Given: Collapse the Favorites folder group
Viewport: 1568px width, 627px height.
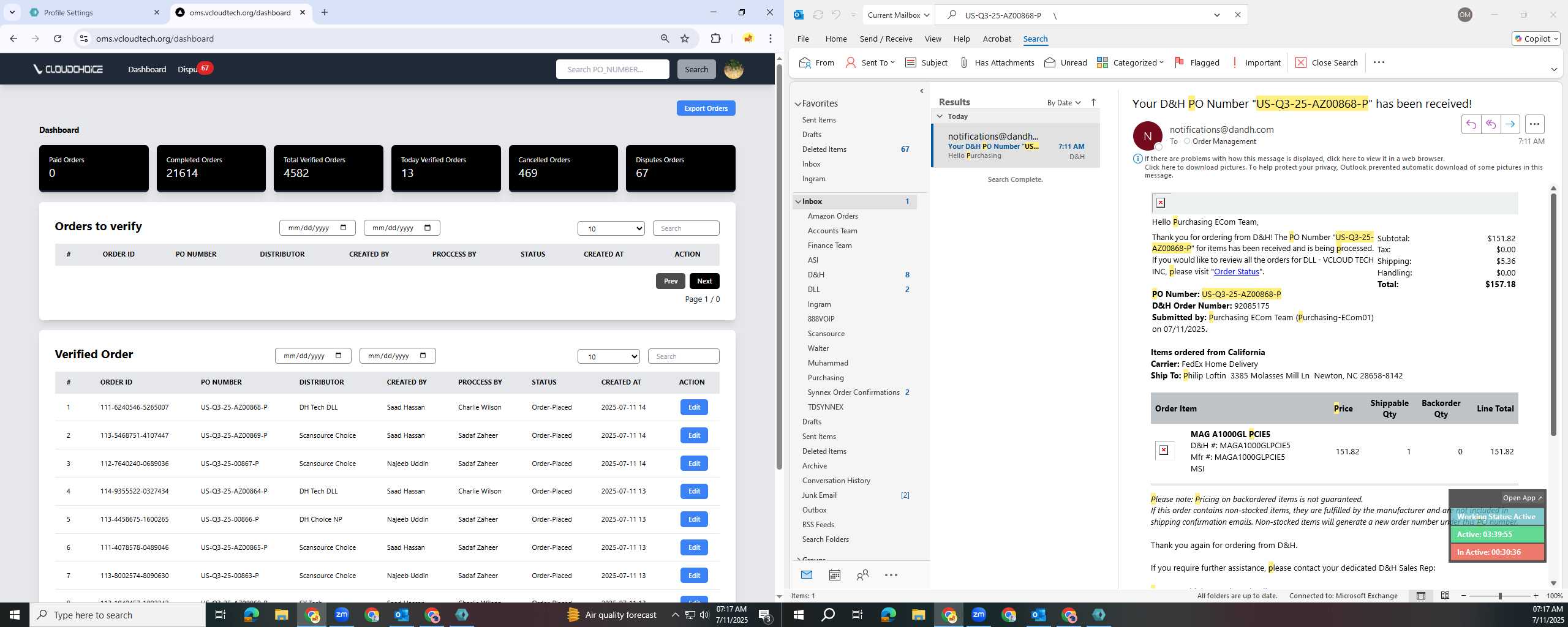Looking at the screenshot, I should 798,104.
